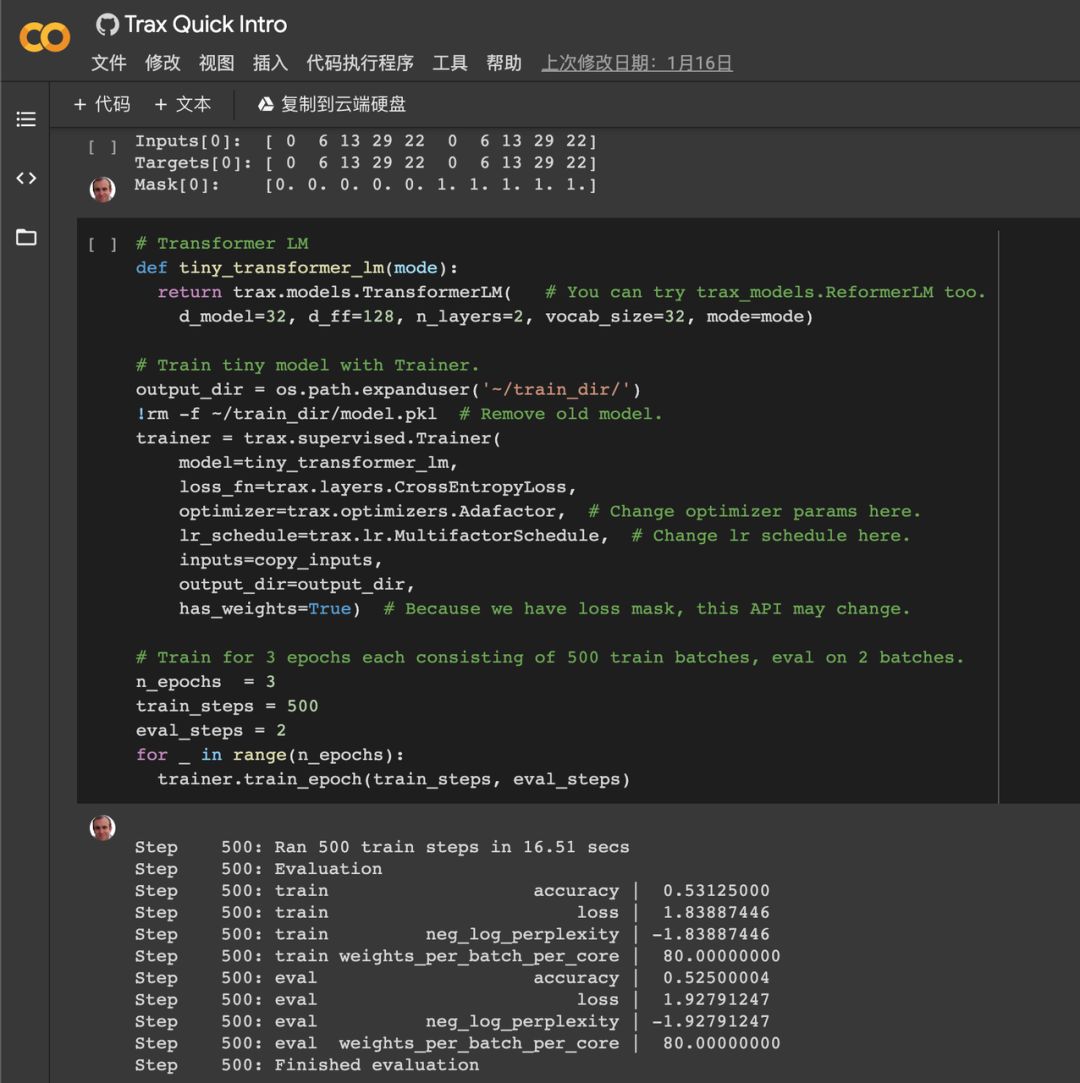Open the 视图 menu
The image size is (1080, 1083).
point(216,63)
